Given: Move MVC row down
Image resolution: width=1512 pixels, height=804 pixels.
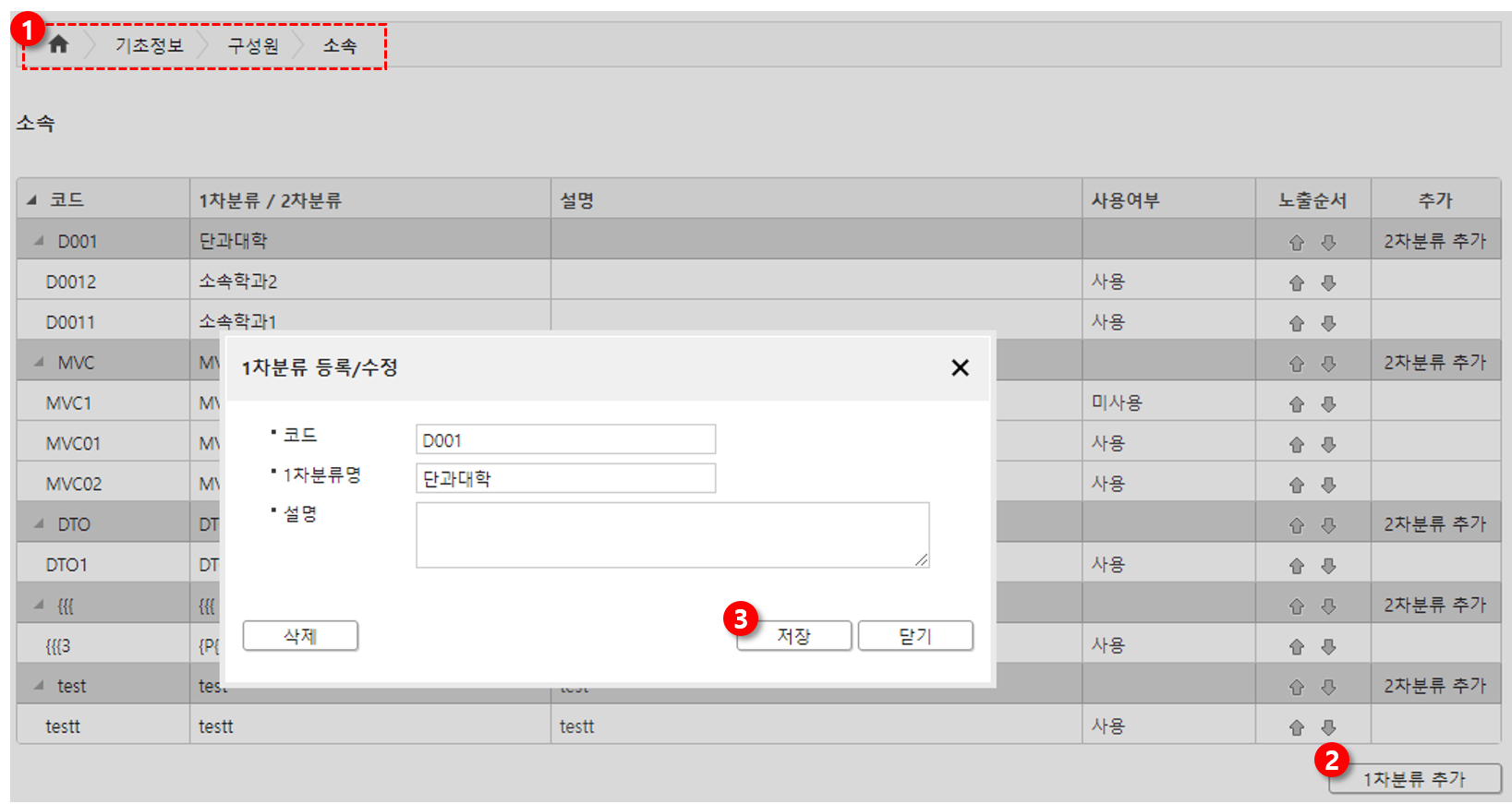Looking at the screenshot, I should pyautogui.click(x=1328, y=365).
